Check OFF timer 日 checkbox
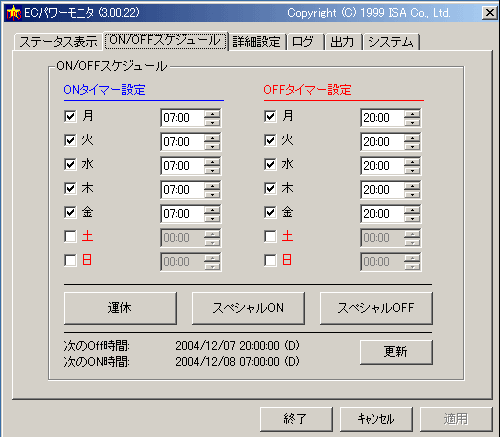The width and height of the screenshot is (500, 437). pyautogui.click(x=270, y=260)
